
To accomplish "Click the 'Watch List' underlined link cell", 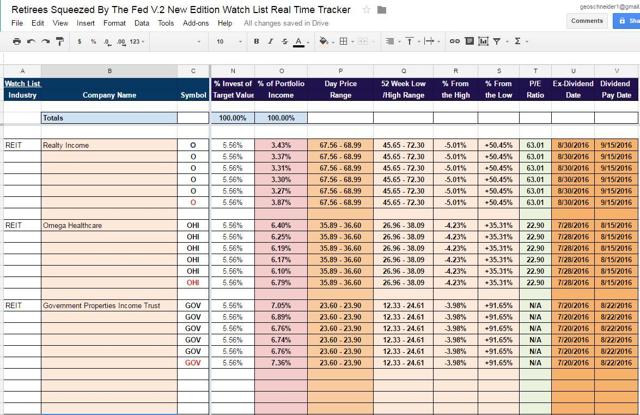I will (x=22, y=84).
